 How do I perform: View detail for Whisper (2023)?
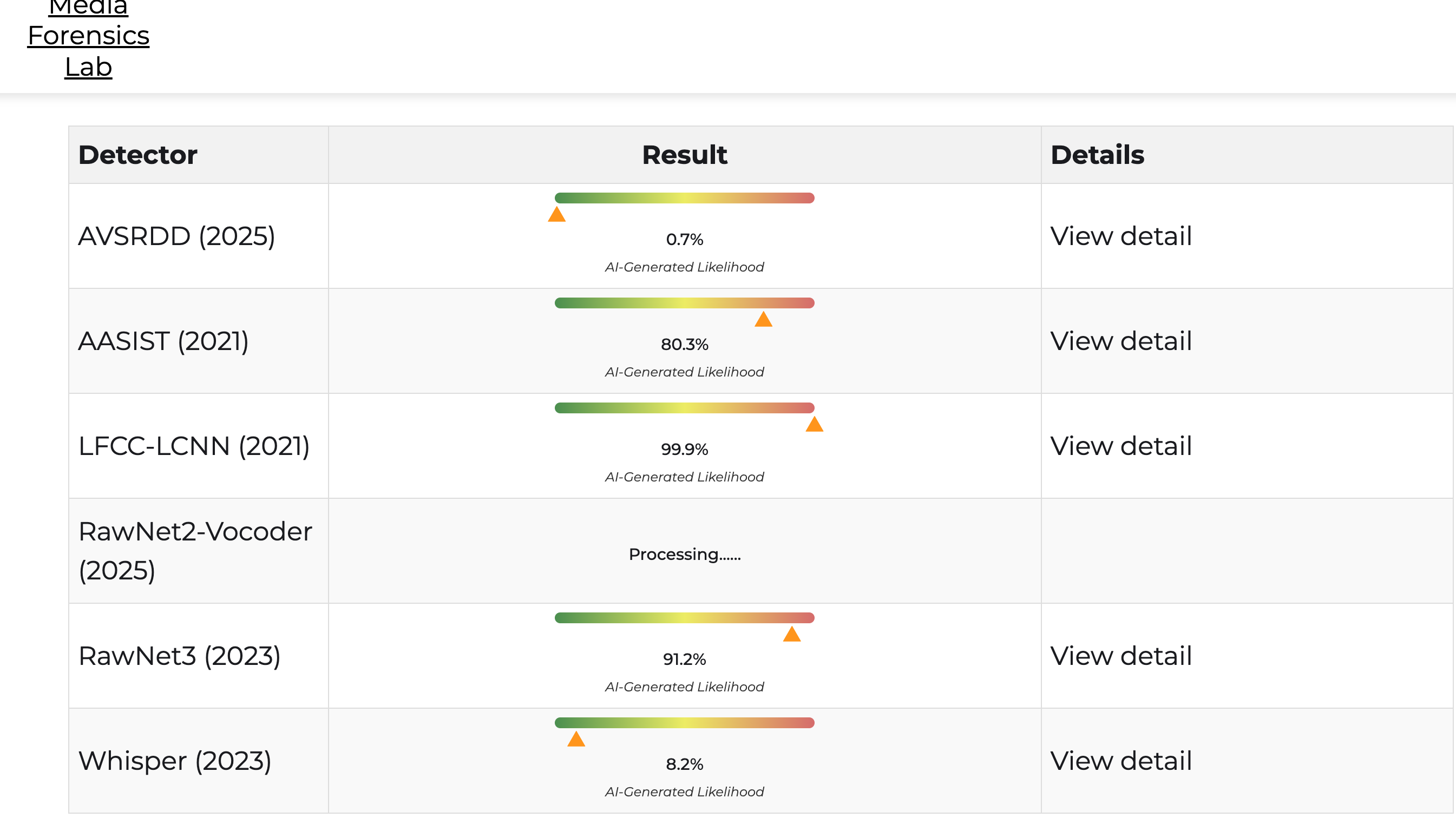[x=1120, y=761]
